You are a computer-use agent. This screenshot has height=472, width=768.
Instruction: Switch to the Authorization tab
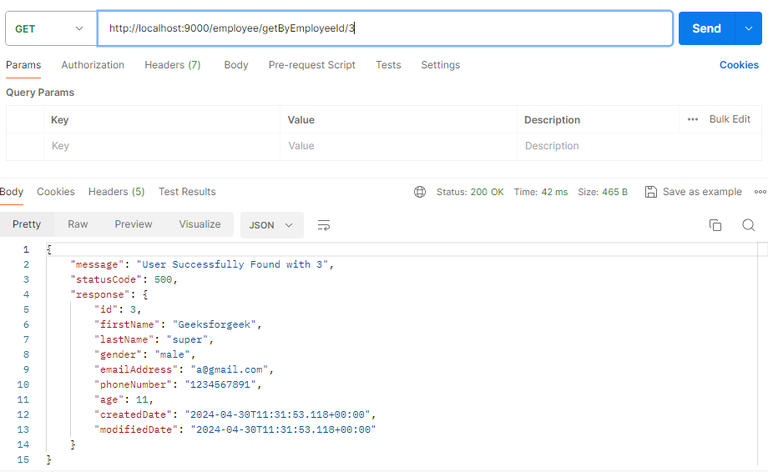tap(93, 65)
